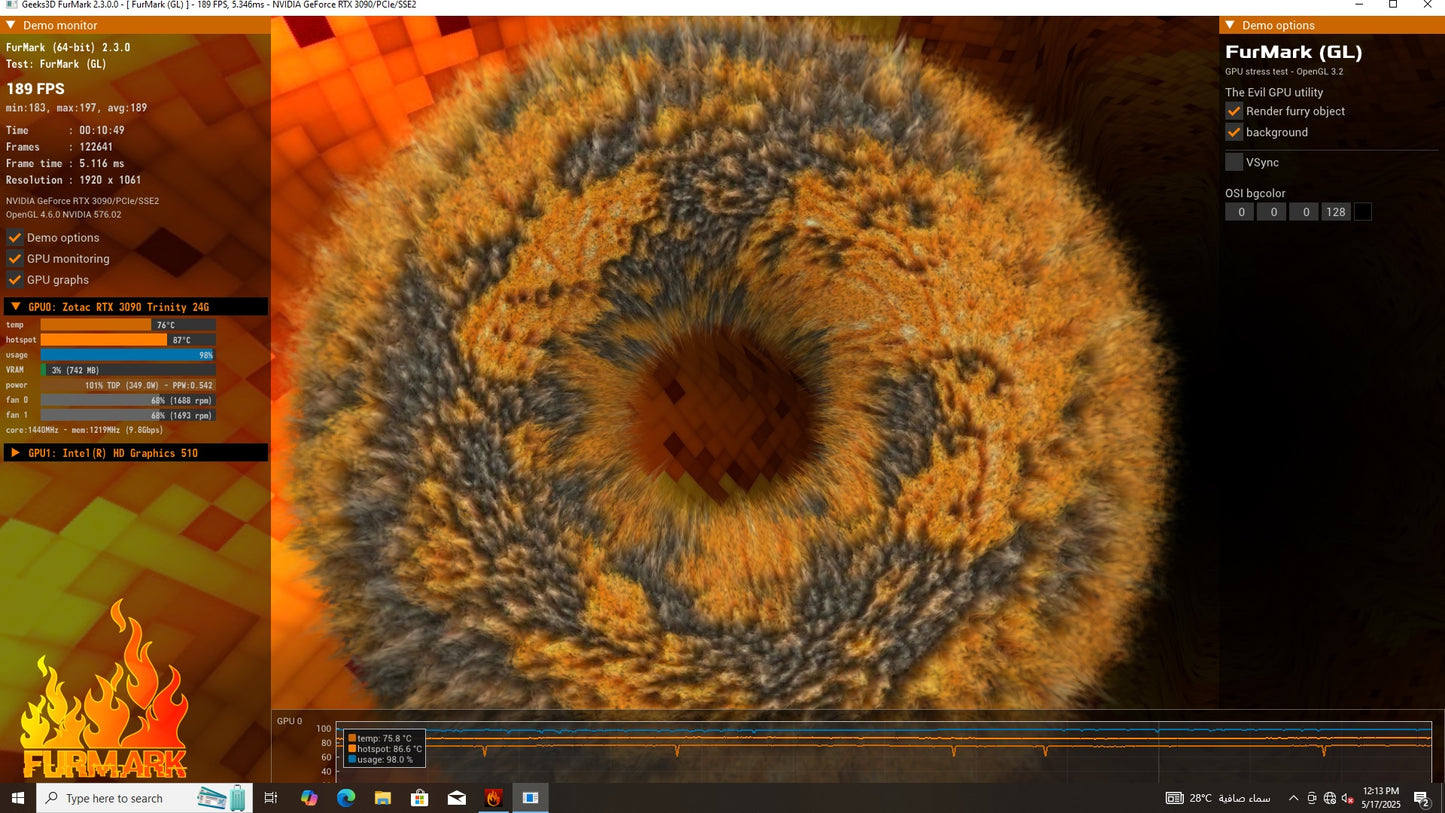This screenshot has width=1445, height=813.
Task: Click the fan 0 speed bar
Action: 128,400
